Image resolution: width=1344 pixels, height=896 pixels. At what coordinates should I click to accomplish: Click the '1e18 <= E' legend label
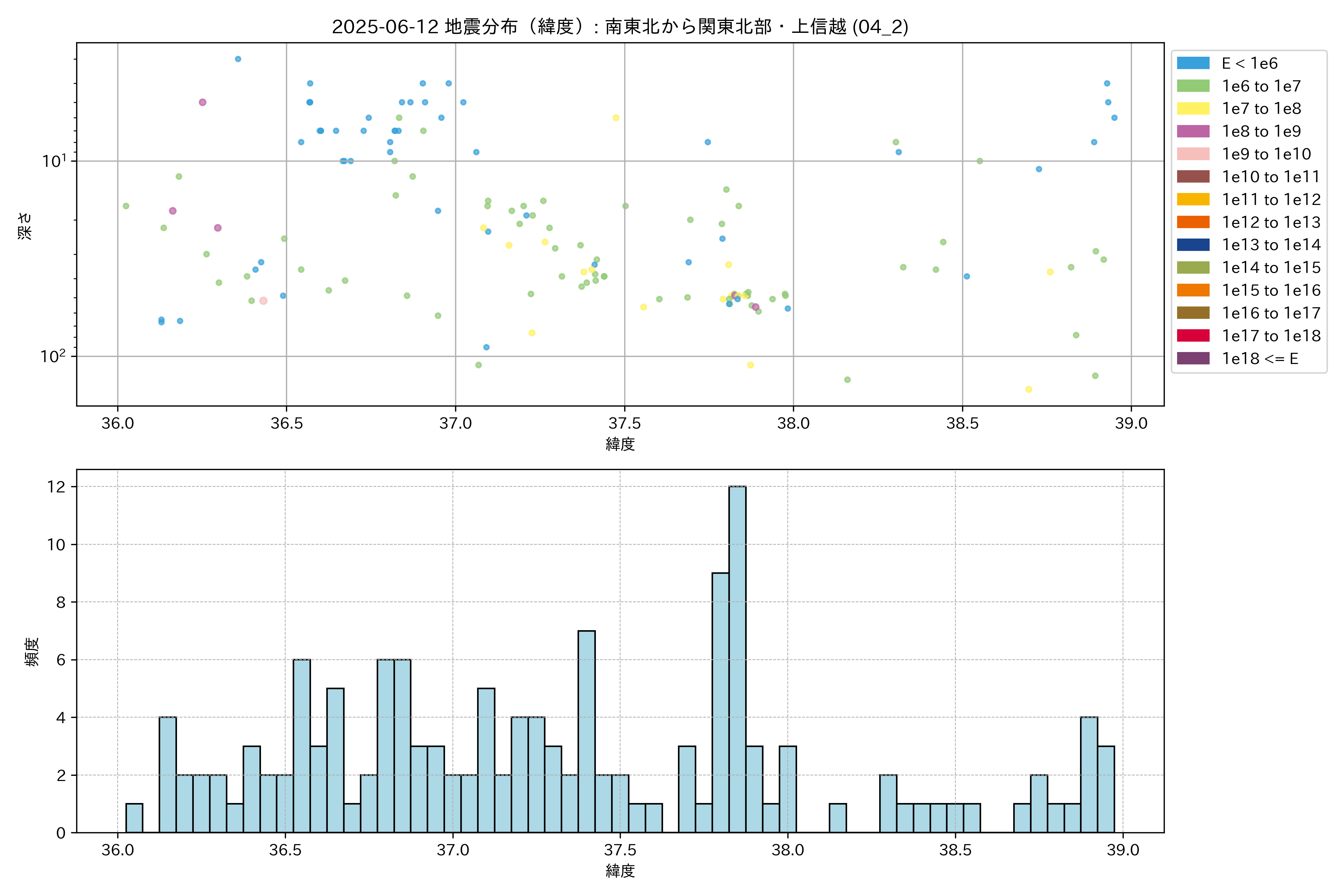[x=1260, y=359]
